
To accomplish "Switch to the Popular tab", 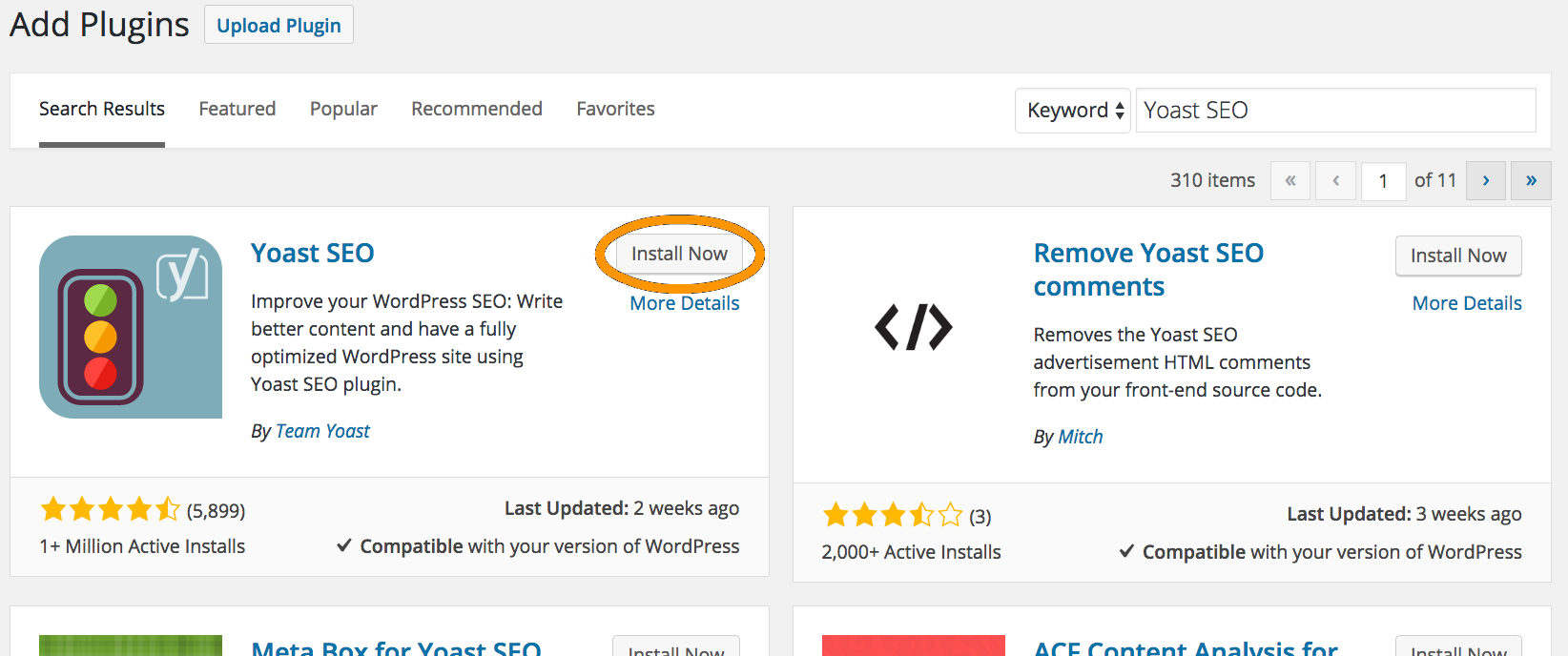I will coord(343,109).
